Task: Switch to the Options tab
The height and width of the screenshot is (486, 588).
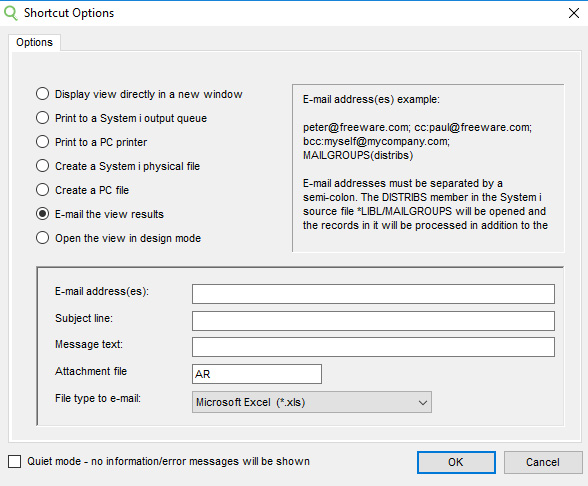Action: (34, 42)
